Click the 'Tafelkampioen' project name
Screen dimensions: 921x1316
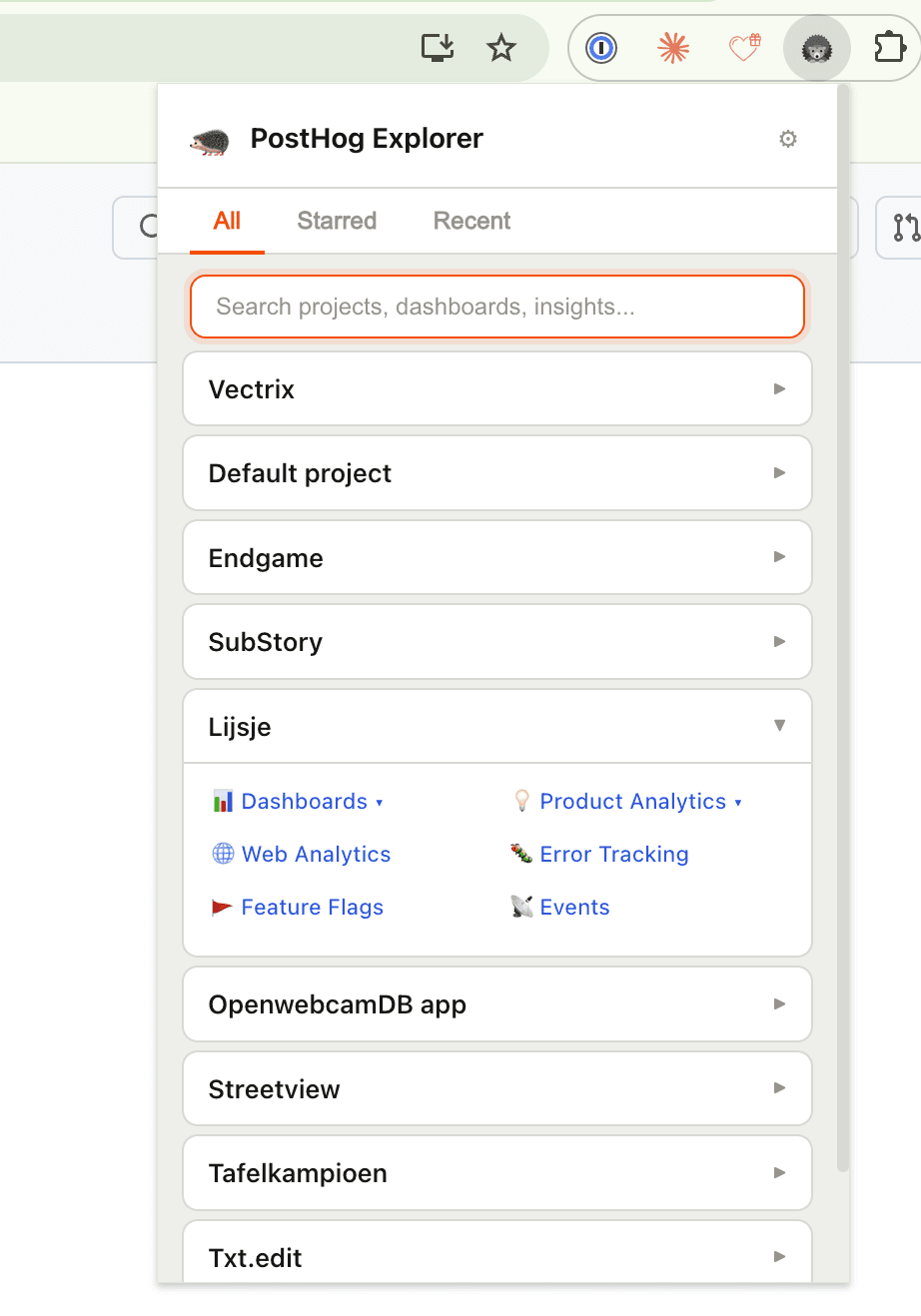click(298, 1173)
